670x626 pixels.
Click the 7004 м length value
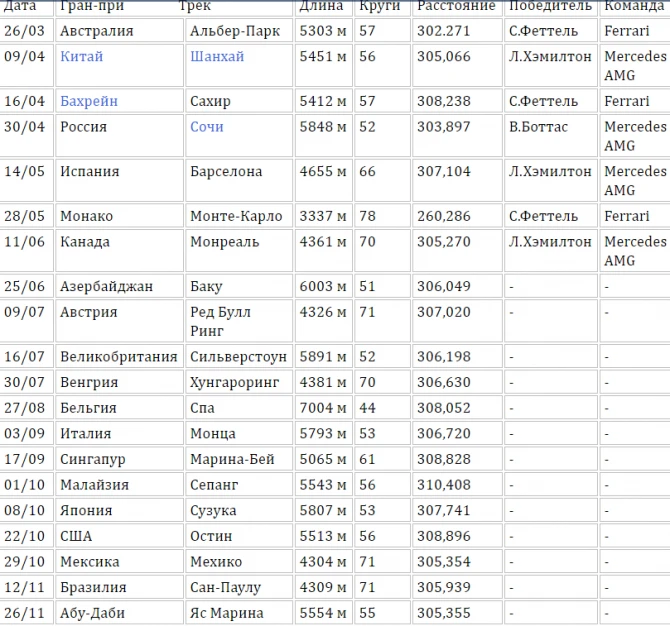pos(323,408)
